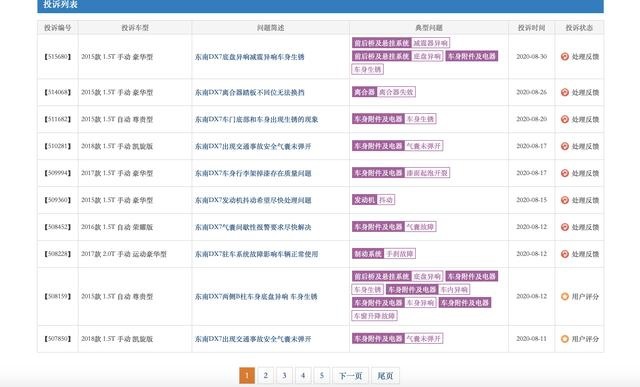Open complaint 东南DX7两侧B柱车身底盘异响 车身生锈
Screen dimensions: 640x387
click(256, 297)
